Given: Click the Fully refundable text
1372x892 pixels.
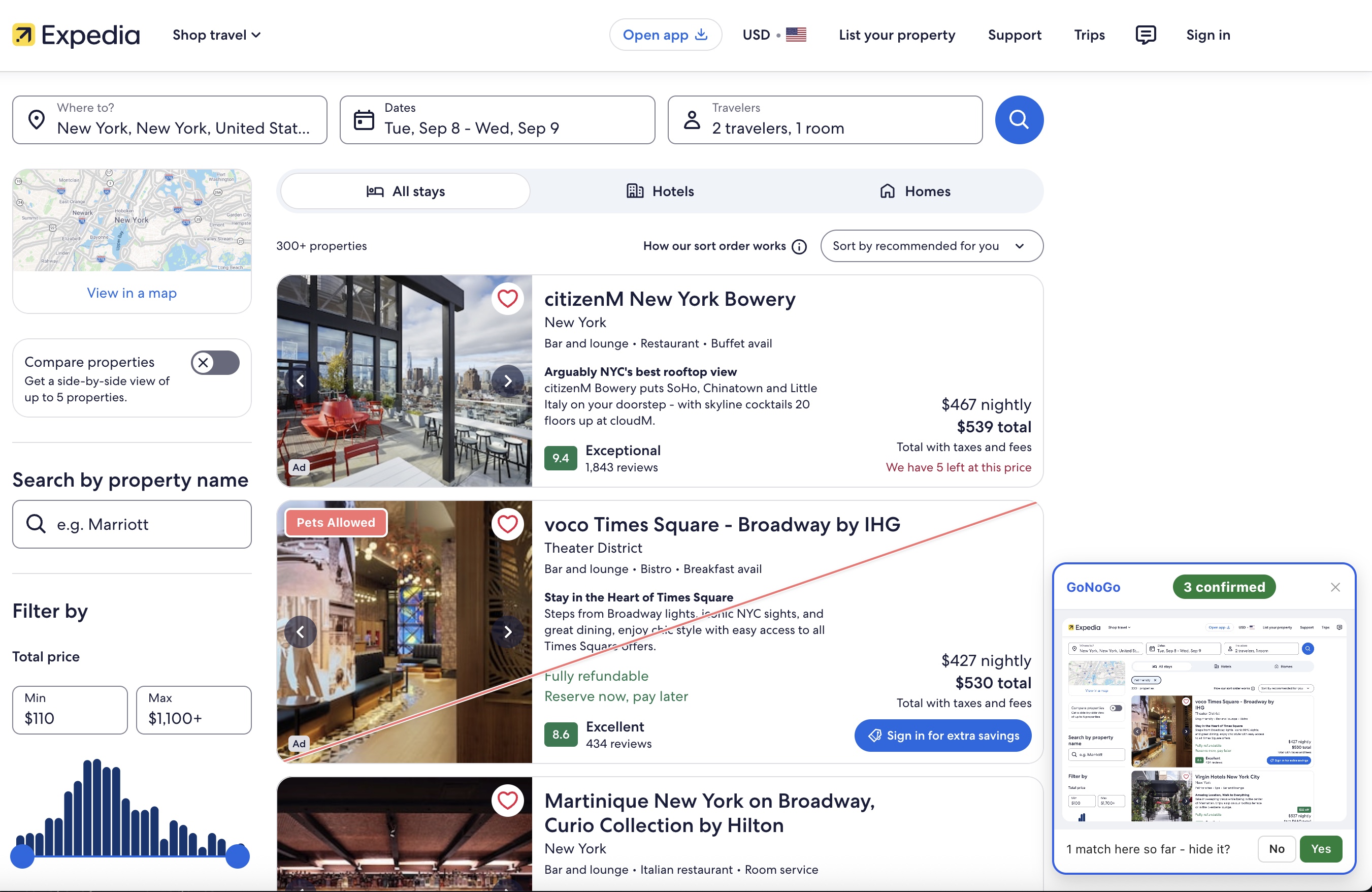Looking at the screenshot, I should pos(596,676).
